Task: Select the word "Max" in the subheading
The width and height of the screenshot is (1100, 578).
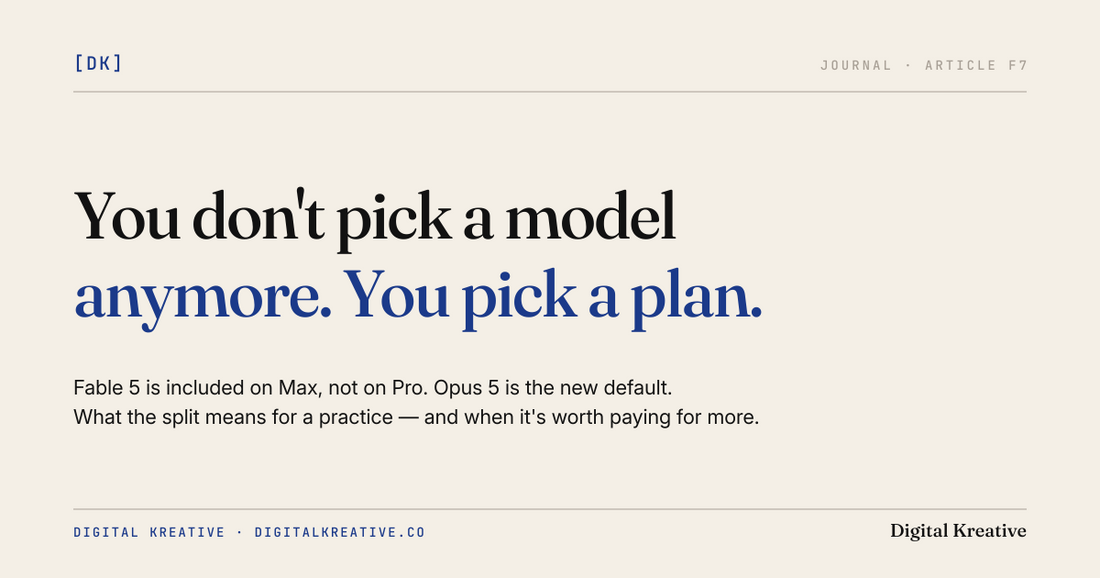Action: pos(298,387)
